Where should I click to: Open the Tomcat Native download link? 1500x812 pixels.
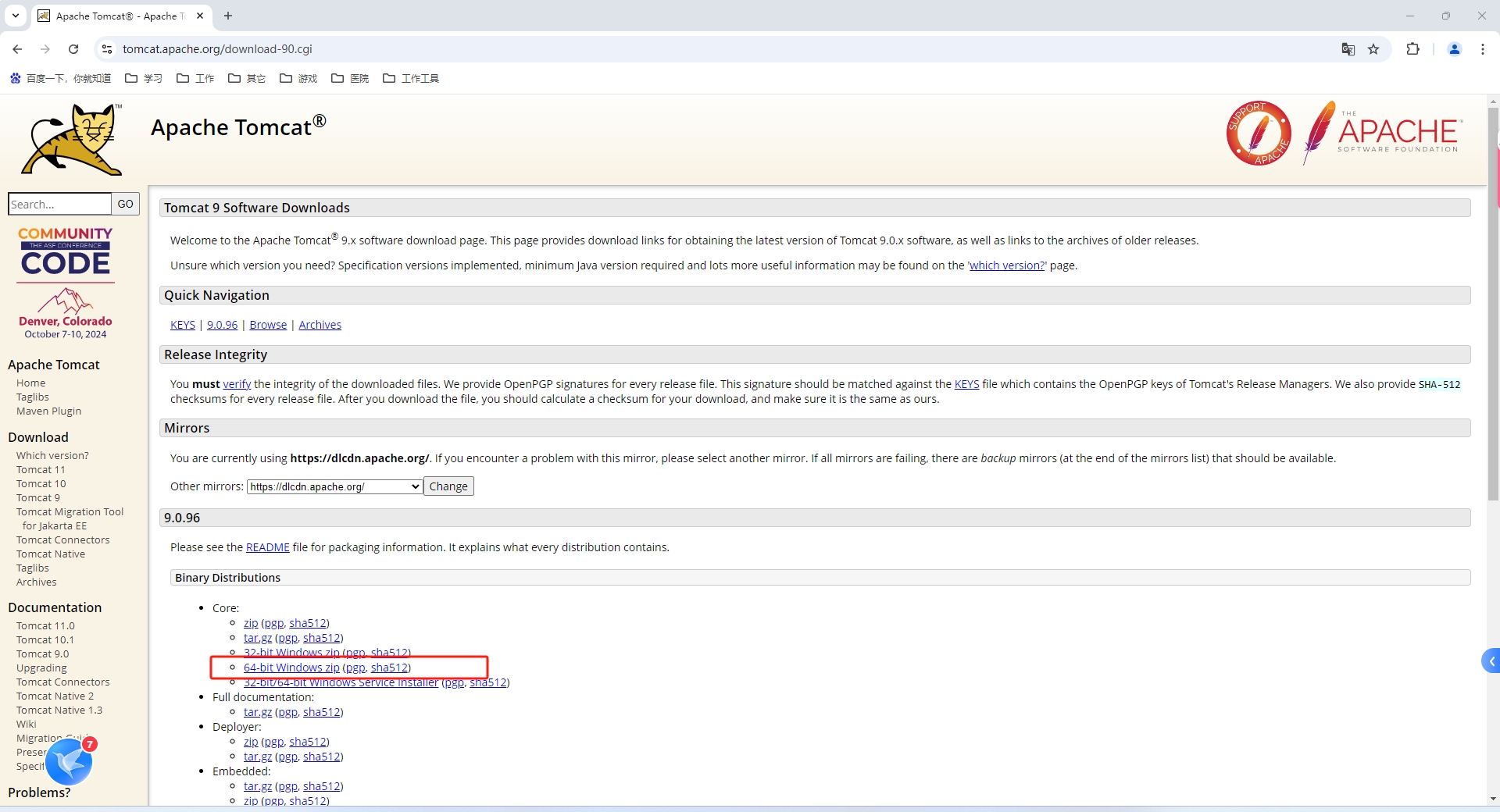point(51,554)
